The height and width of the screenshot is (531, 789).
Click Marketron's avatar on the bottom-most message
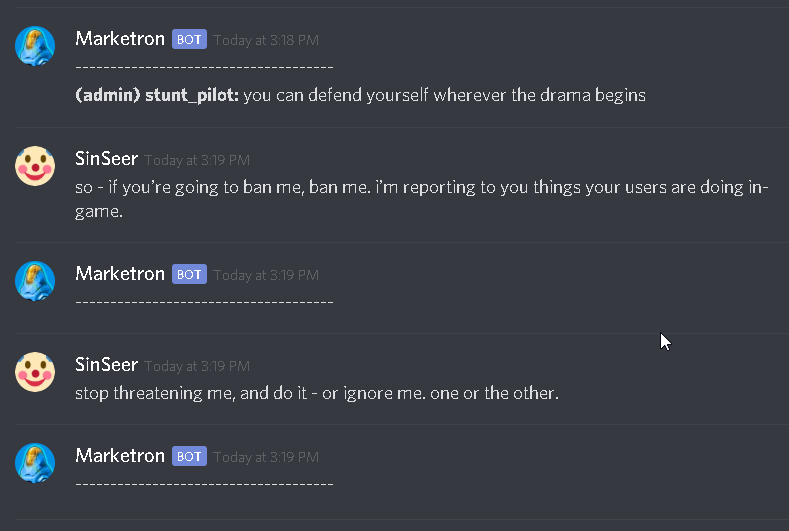click(35, 462)
